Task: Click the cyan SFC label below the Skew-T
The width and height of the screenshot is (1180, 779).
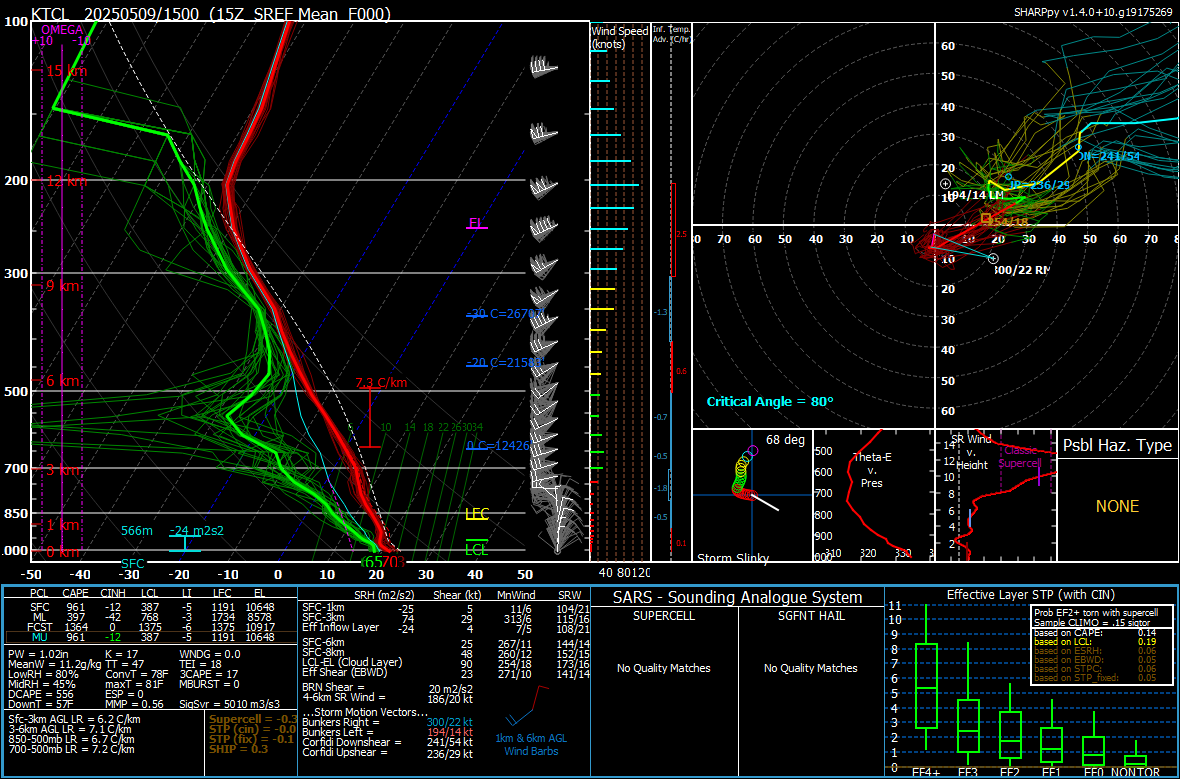Action: pyautogui.click(x=133, y=563)
